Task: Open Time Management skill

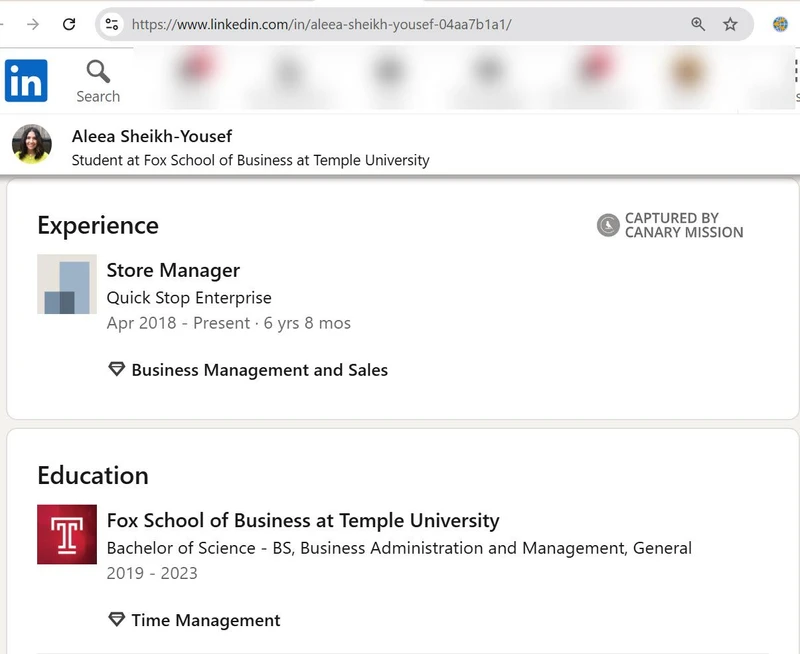Action: (206, 620)
